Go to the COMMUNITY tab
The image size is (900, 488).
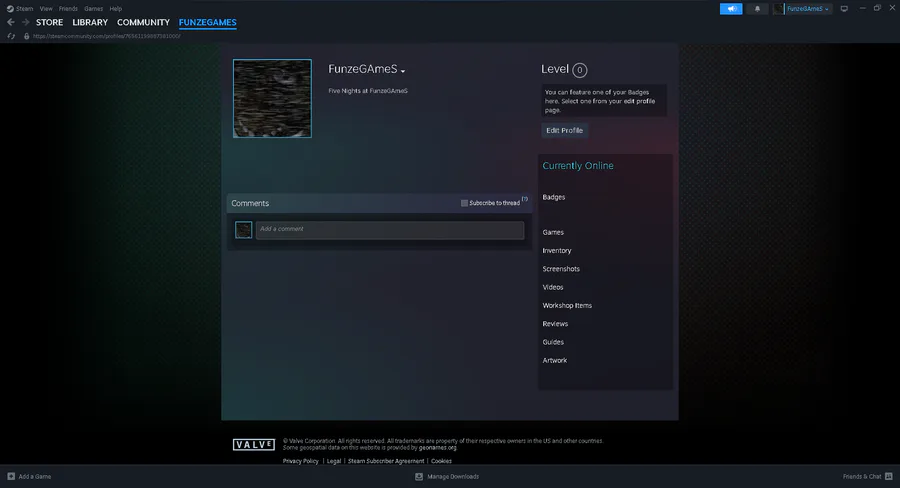click(143, 22)
